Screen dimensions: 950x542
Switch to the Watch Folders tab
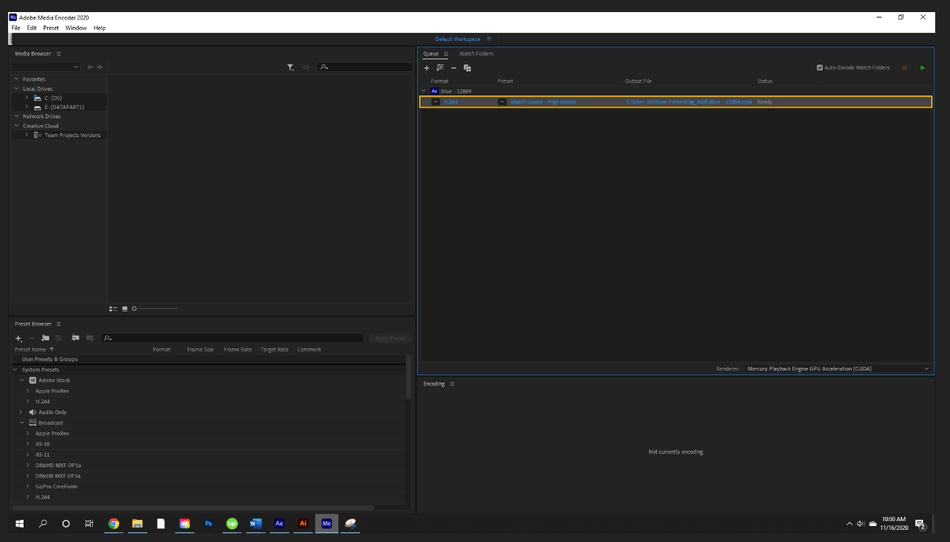(x=476, y=54)
